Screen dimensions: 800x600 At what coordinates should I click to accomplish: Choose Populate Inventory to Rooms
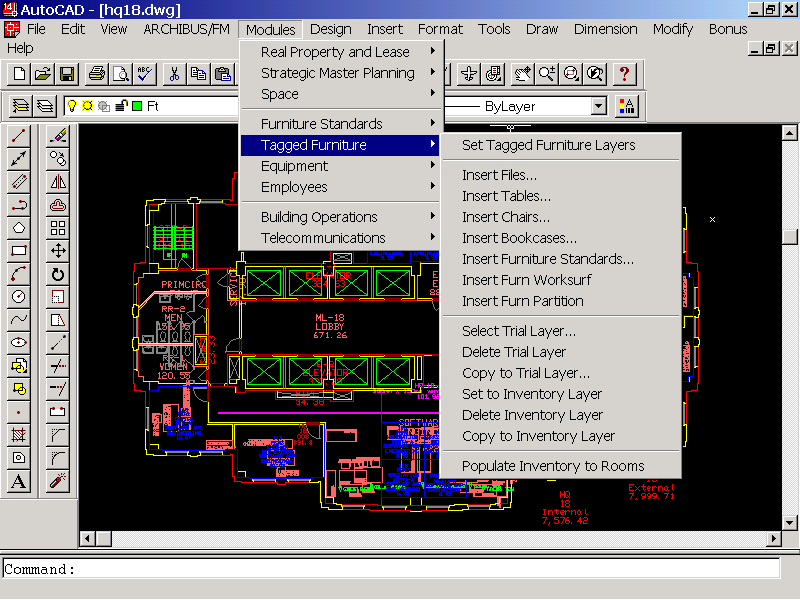coord(561,466)
